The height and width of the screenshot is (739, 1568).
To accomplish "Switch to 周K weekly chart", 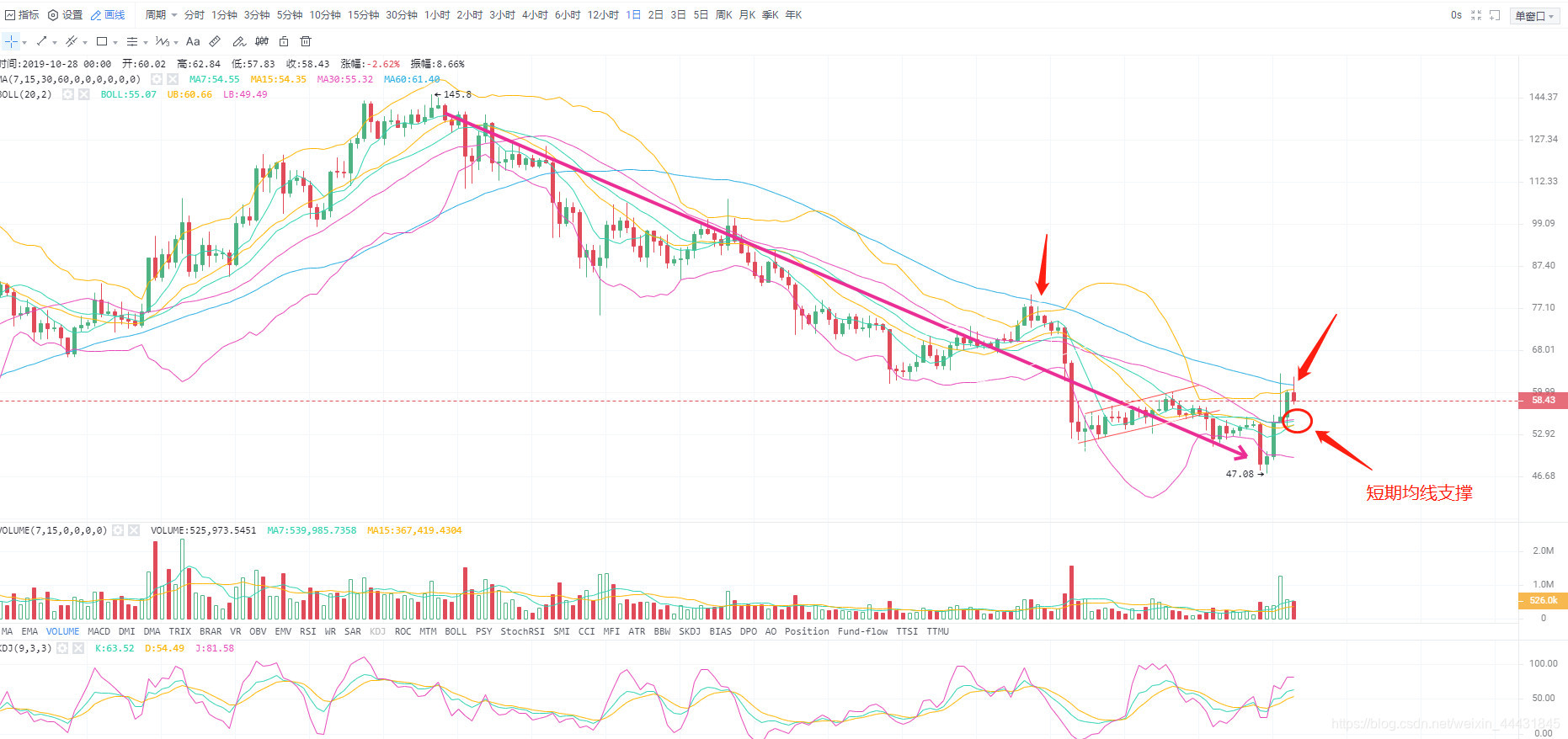I will (724, 15).
